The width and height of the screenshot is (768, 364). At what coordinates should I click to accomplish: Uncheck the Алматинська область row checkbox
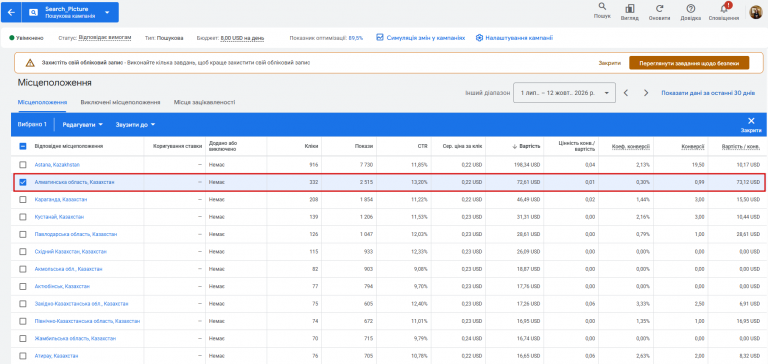23,182
